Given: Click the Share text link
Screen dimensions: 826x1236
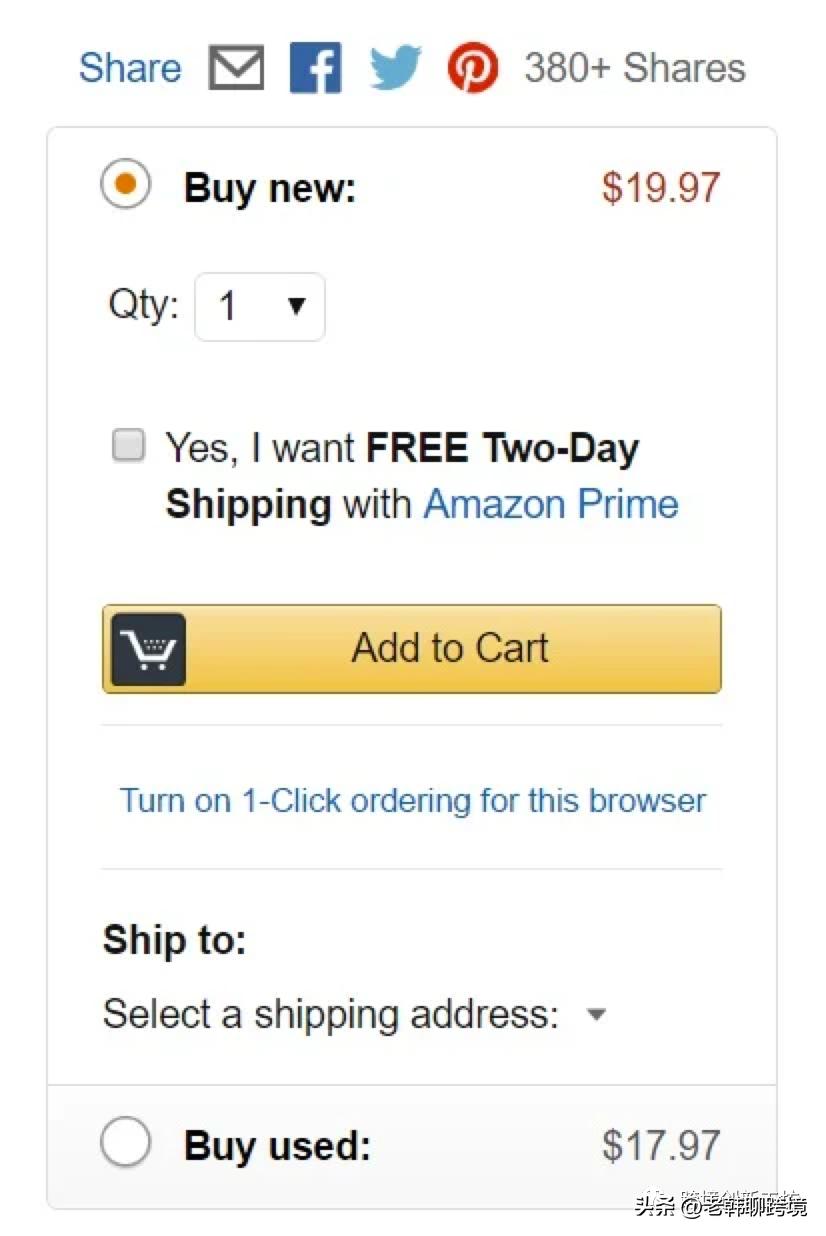Looking at the screenshot, I should click(130, 68).
